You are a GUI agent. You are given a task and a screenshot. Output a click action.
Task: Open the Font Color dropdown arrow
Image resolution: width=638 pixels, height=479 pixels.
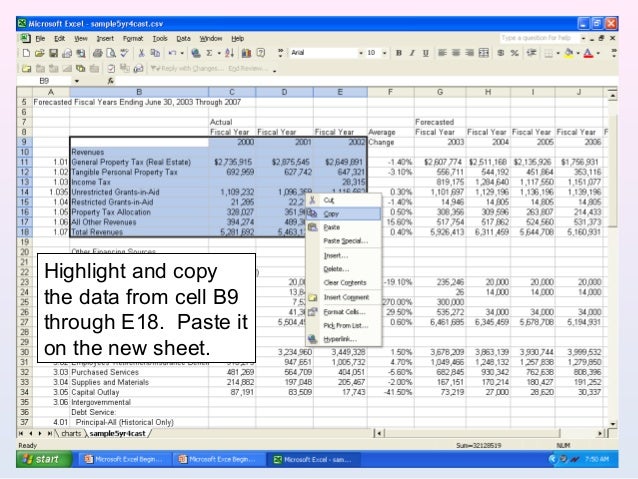598,53
